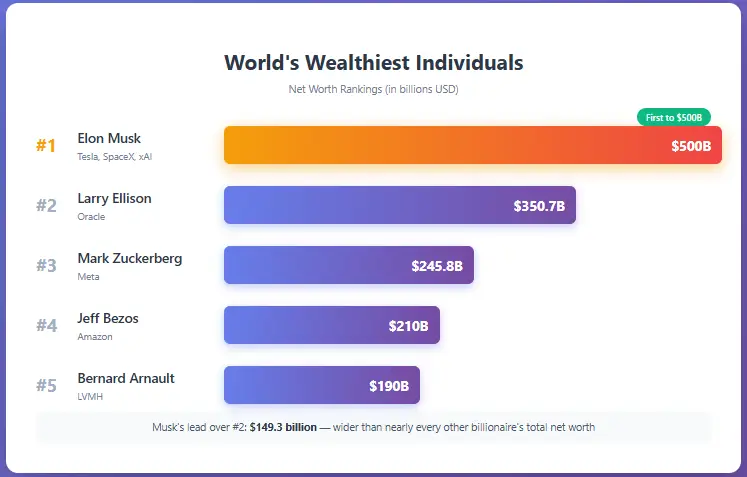The height and width of the screenshot is (477, 747).
Task: Click the Jeff Bezos name label
Action: coord(108,319)
